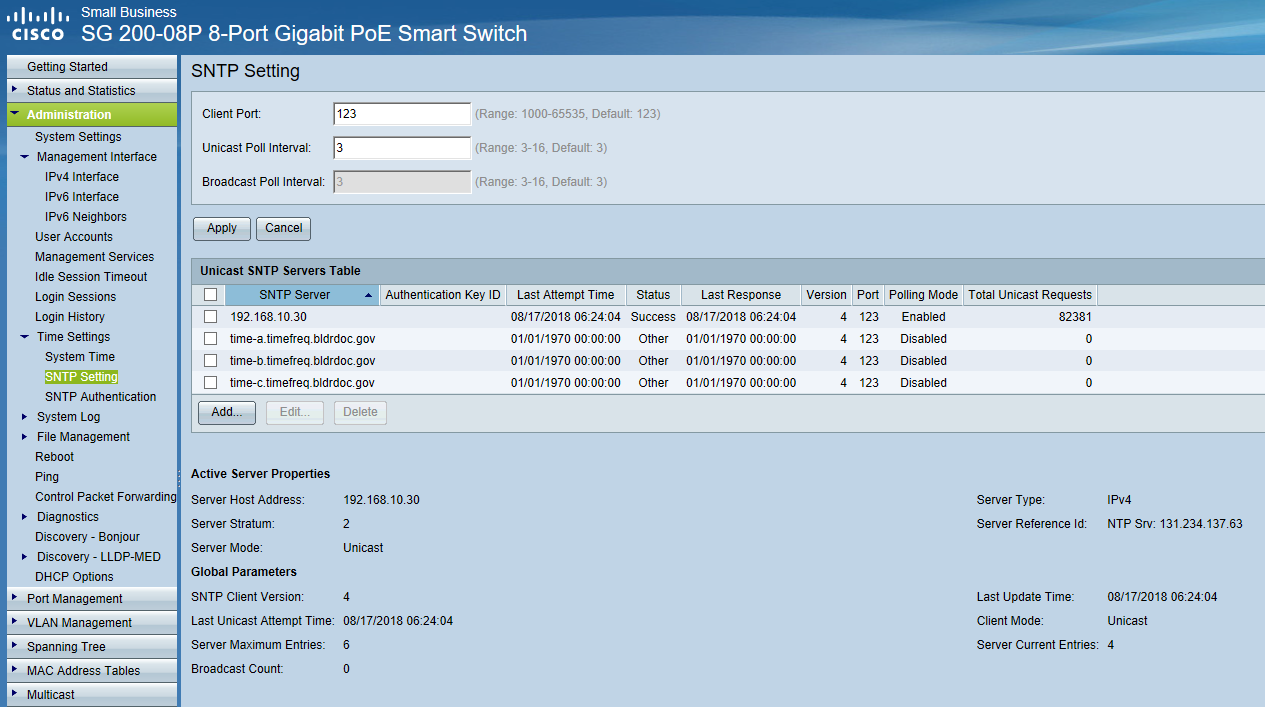Open Discovery - Bonjour page
Screen dimensions: 1265x707
(88, 537)
